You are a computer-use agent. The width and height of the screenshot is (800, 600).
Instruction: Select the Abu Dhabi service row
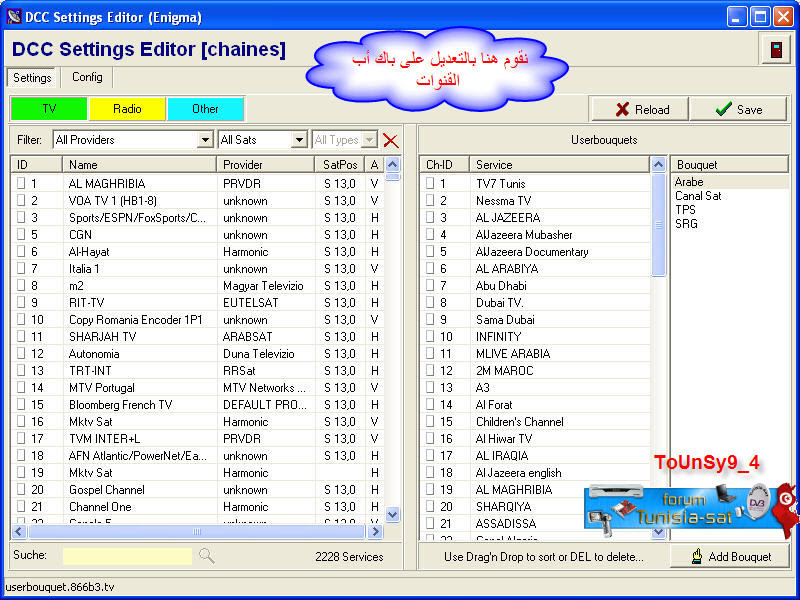[535, 285]
